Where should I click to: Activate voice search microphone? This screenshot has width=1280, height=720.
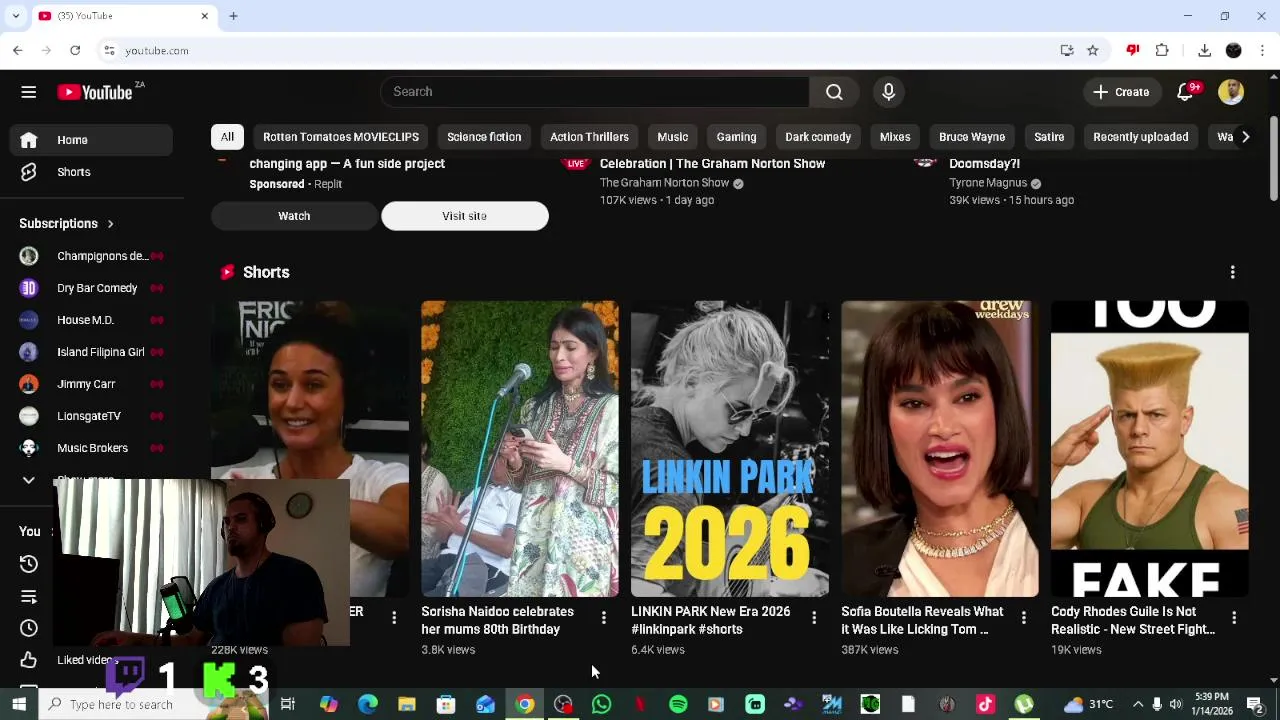[888, 92]
